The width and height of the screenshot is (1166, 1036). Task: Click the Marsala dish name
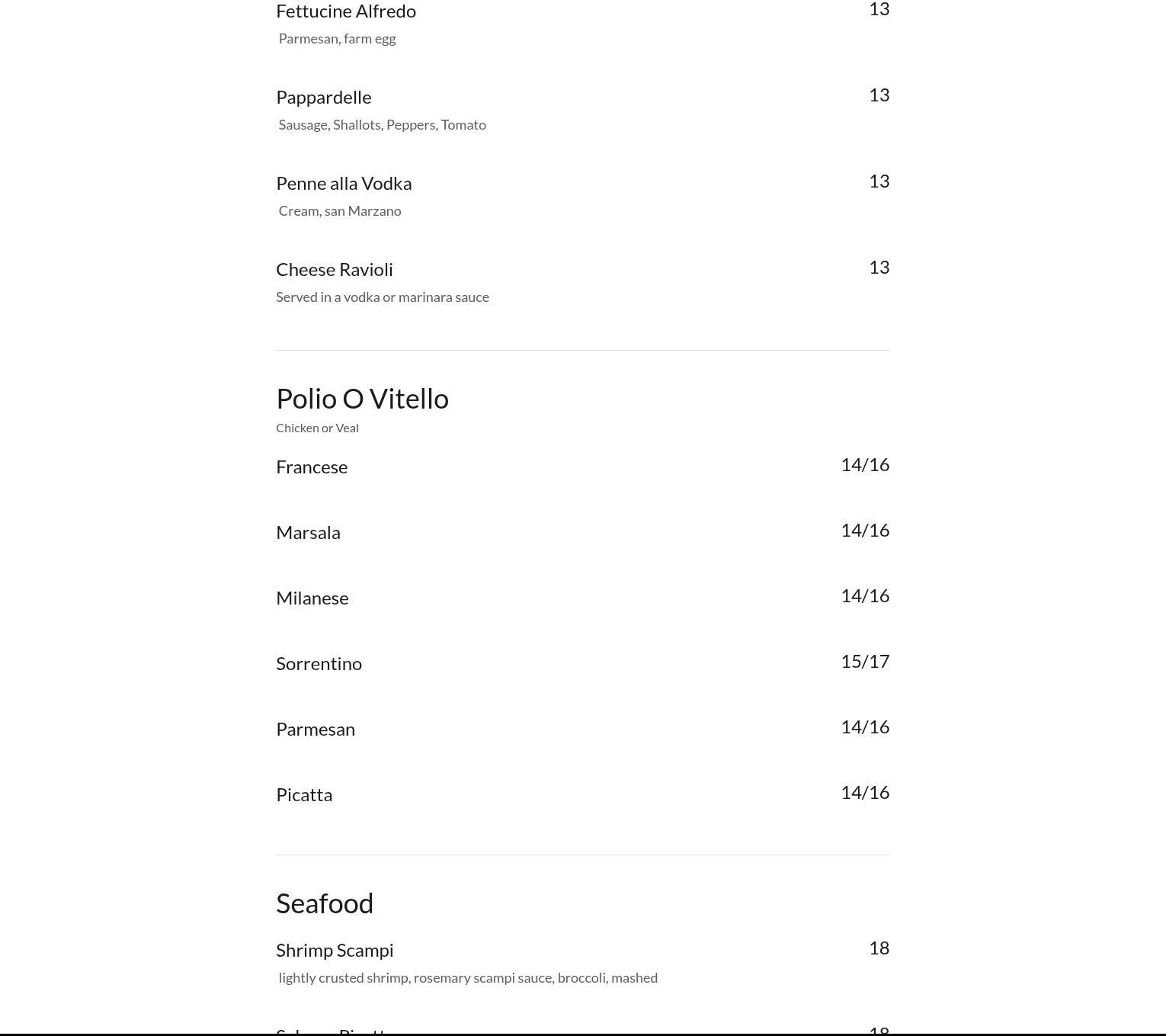pyautogui.click(x=308, y=533)
